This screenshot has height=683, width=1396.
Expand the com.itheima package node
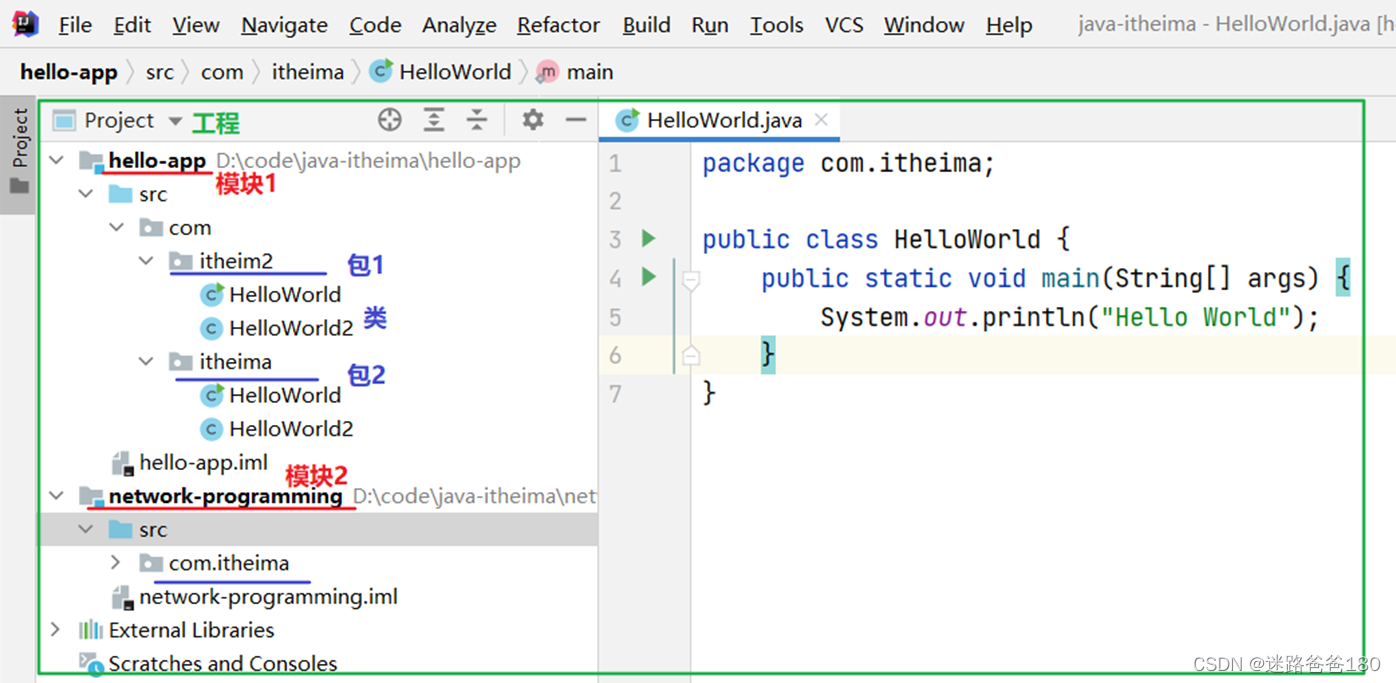coord(117,563)
